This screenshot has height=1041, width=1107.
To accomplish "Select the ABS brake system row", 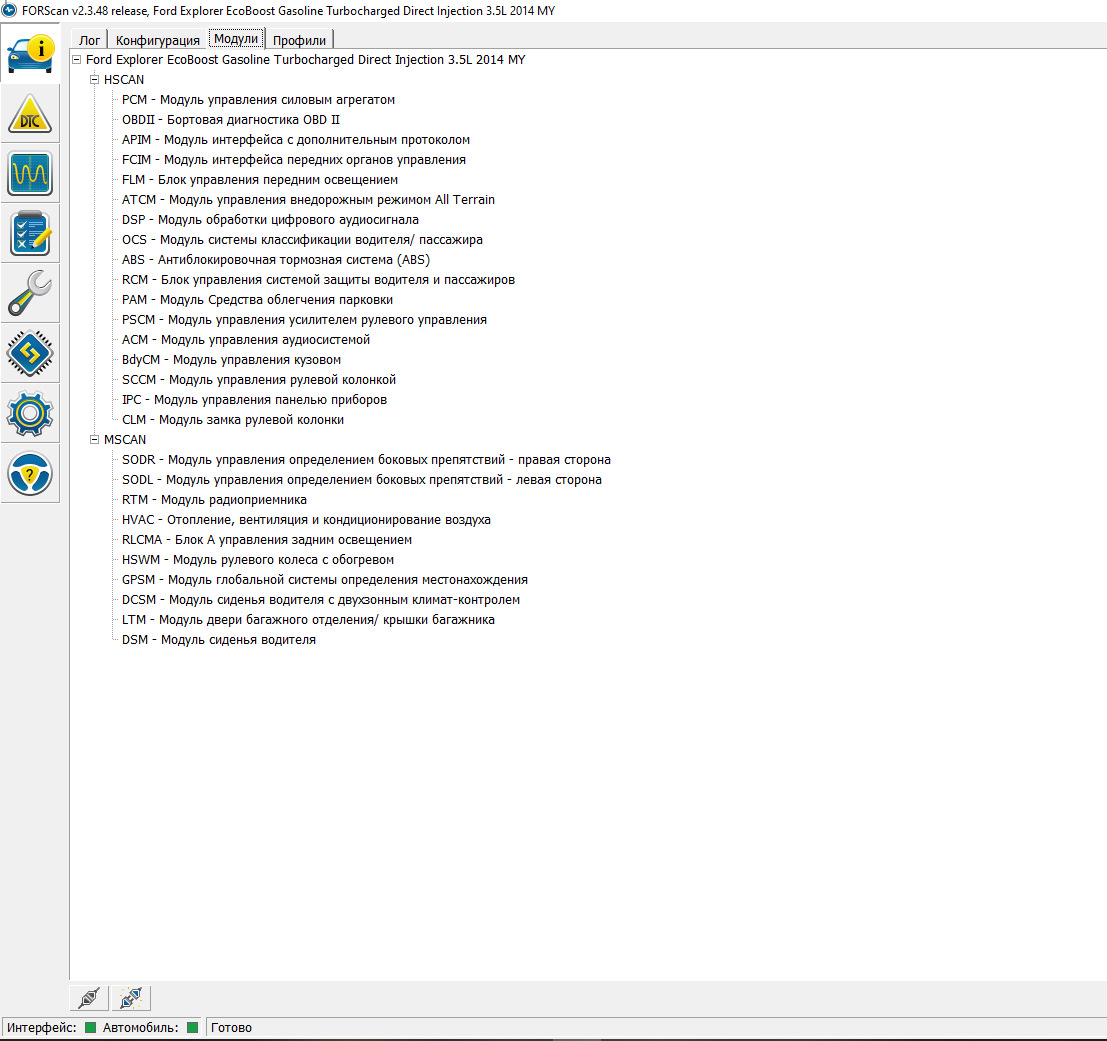I will 276,260.
